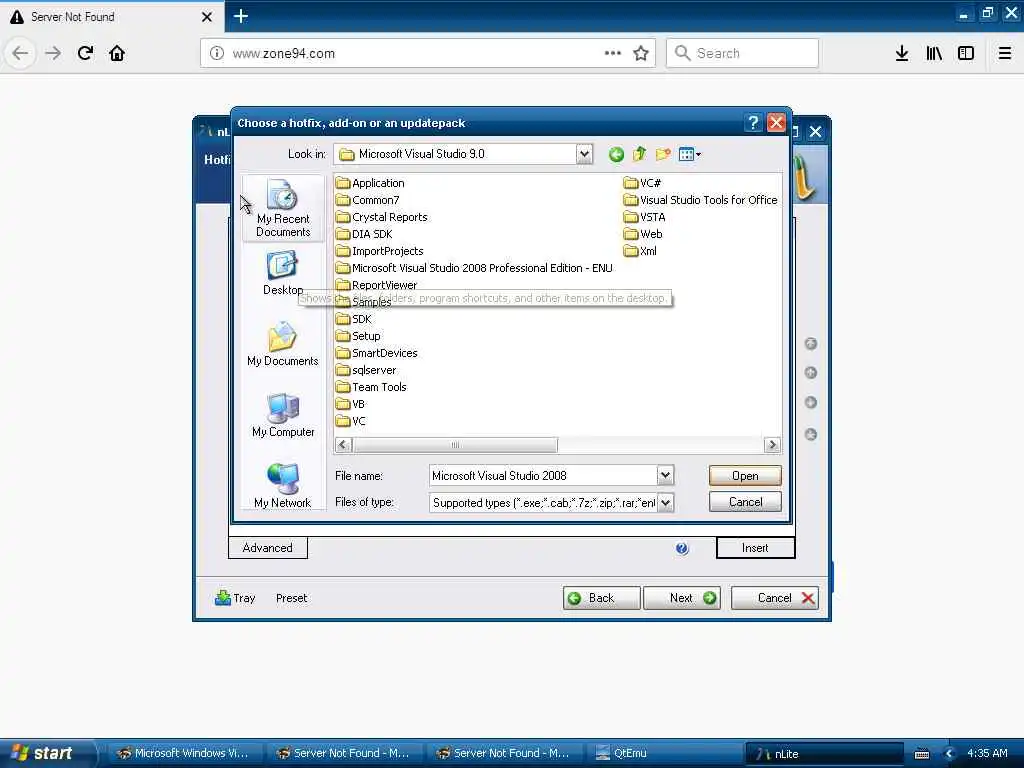Select the sqlserver folder
Viewport: 1024px width, 768px height.
tap(366, 370)
